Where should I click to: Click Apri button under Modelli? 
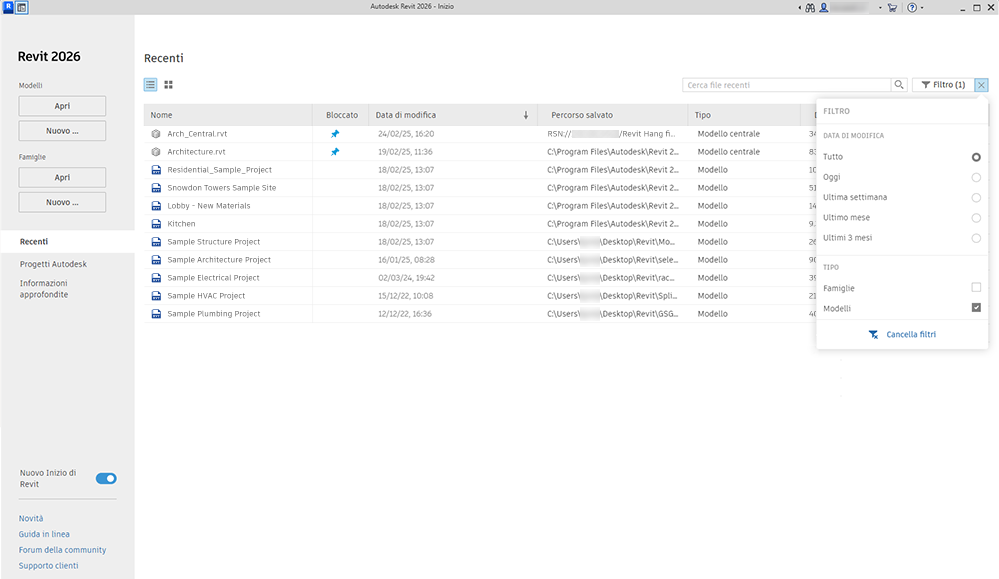62,106
